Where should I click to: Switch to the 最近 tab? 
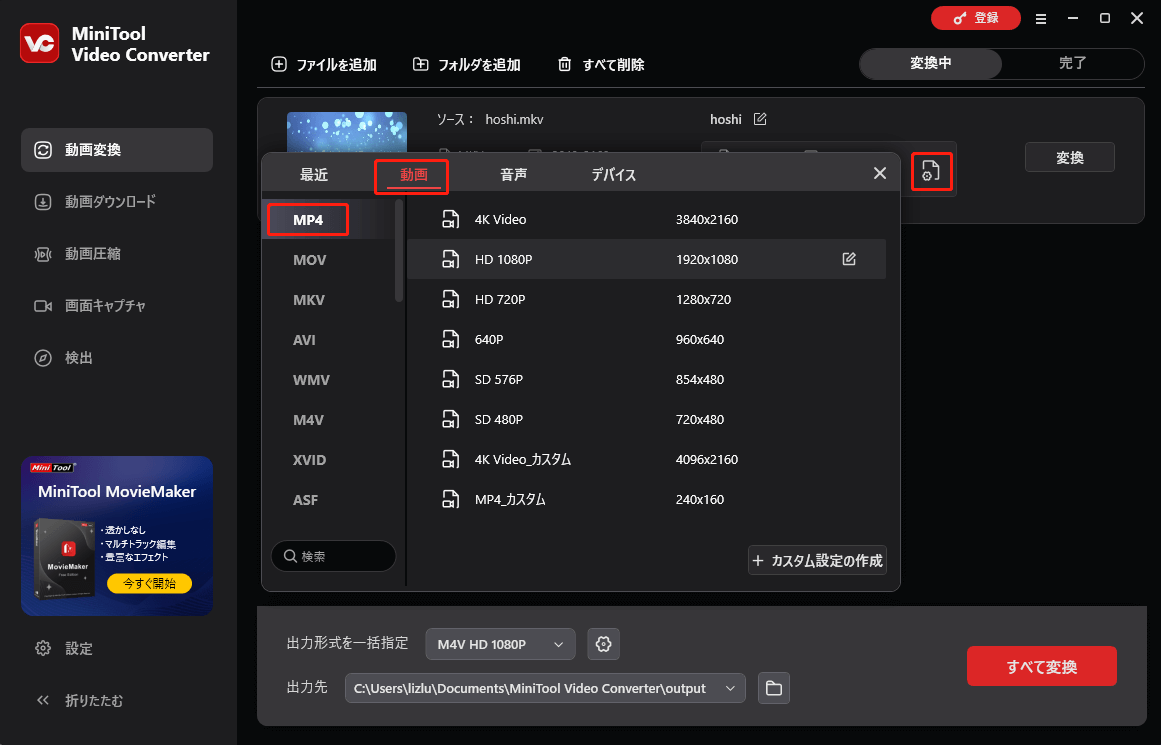click(314, 175)
